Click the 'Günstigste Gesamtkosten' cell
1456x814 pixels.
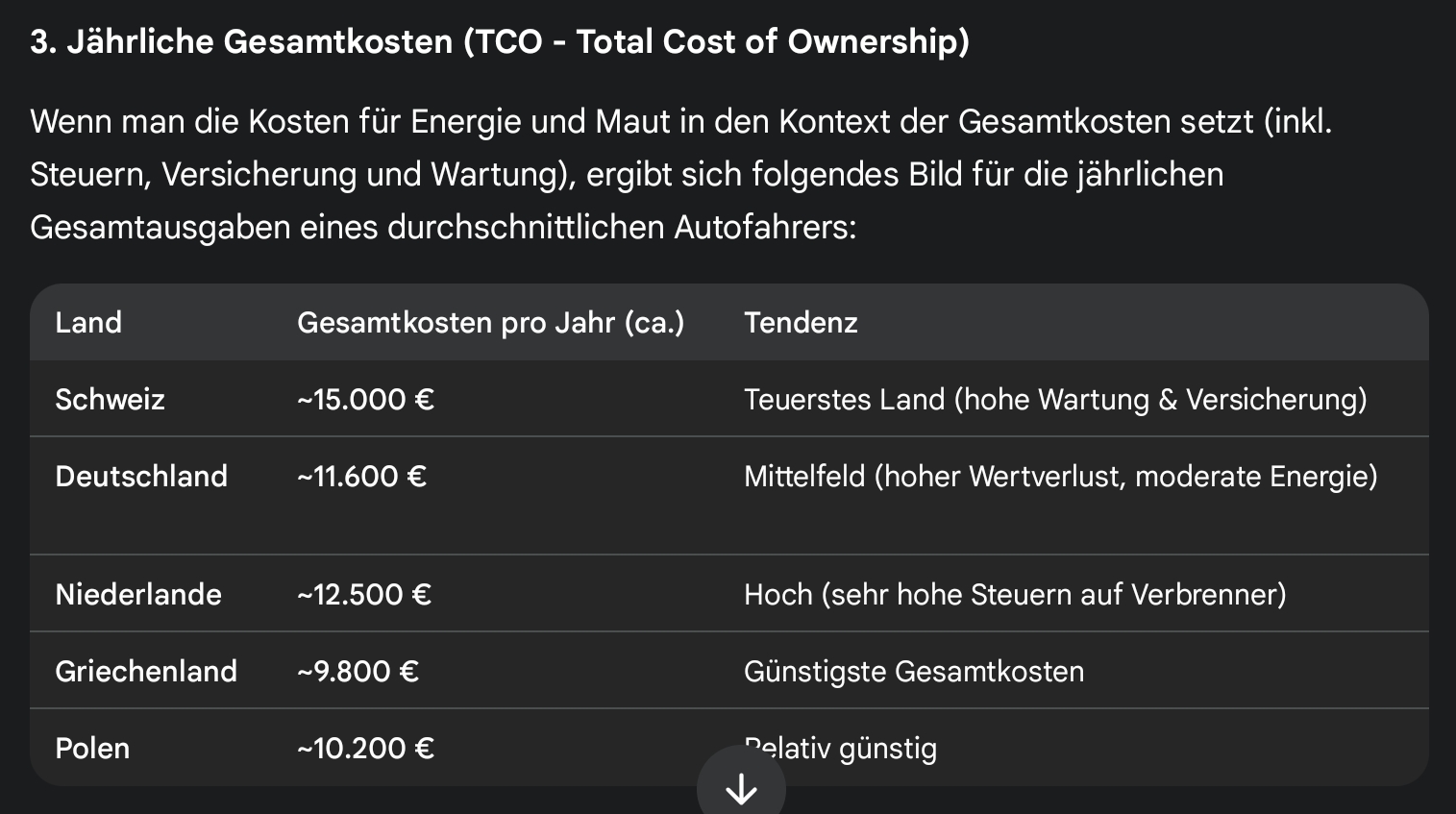tap(914, 672)
